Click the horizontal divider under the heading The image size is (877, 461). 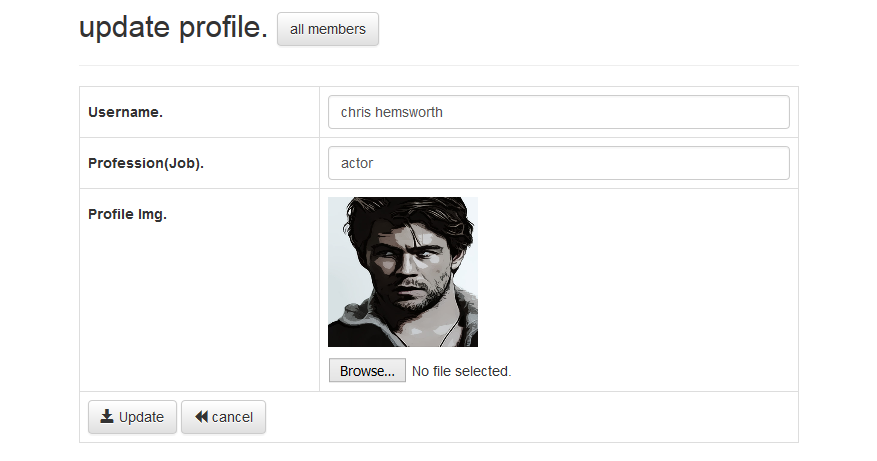438,66
